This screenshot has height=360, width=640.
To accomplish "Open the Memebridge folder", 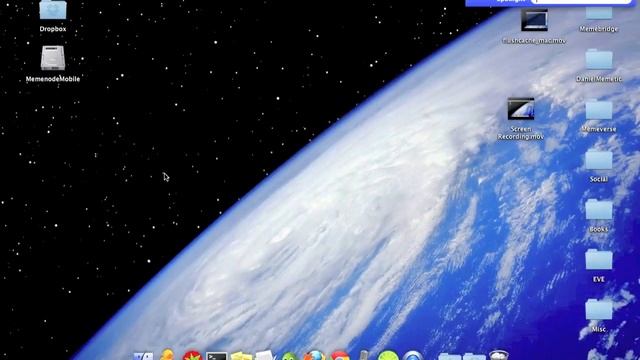I will click(x=599, y=12).
